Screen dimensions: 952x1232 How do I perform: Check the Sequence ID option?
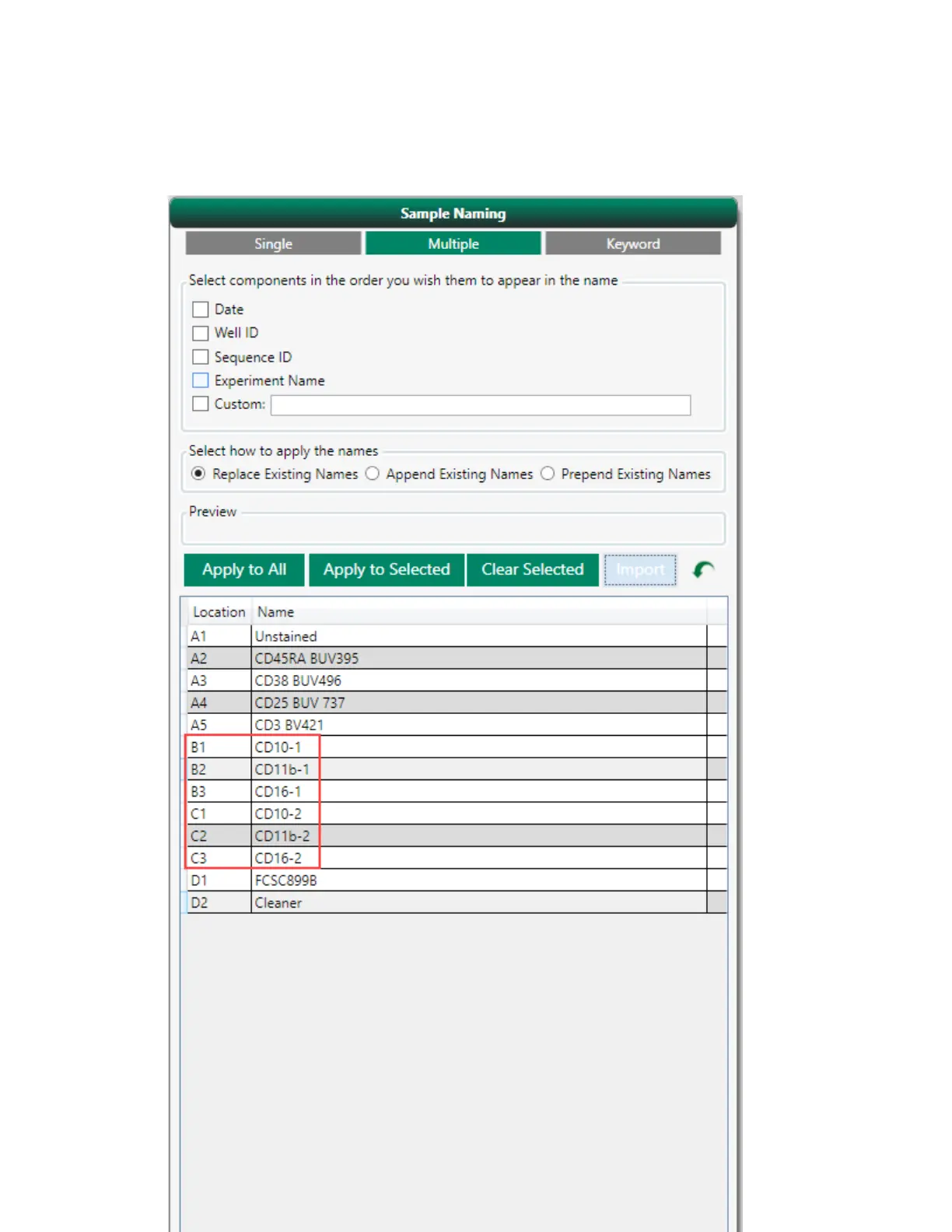click(201, 357)
